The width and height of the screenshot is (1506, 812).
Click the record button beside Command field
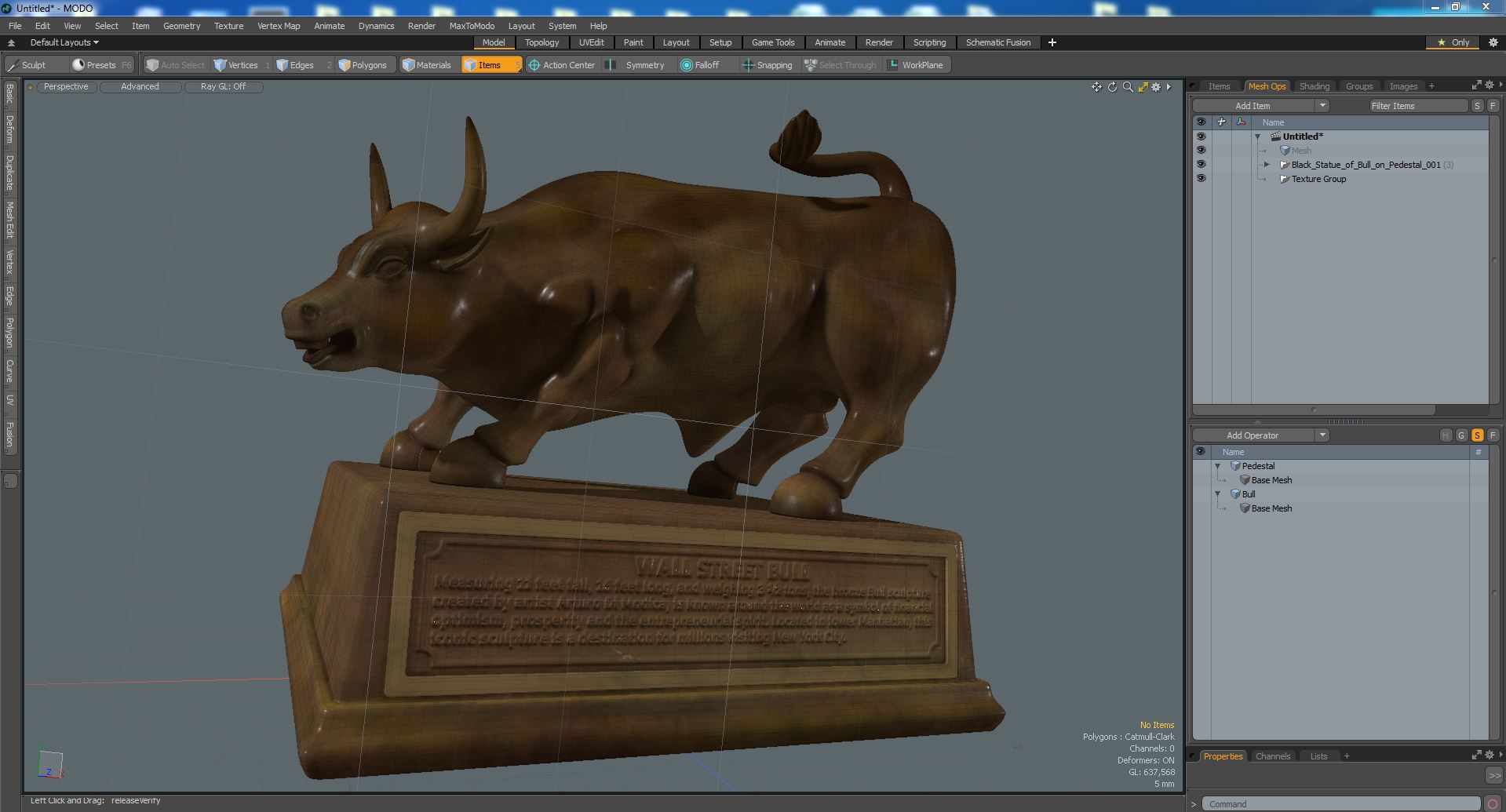1493,803
